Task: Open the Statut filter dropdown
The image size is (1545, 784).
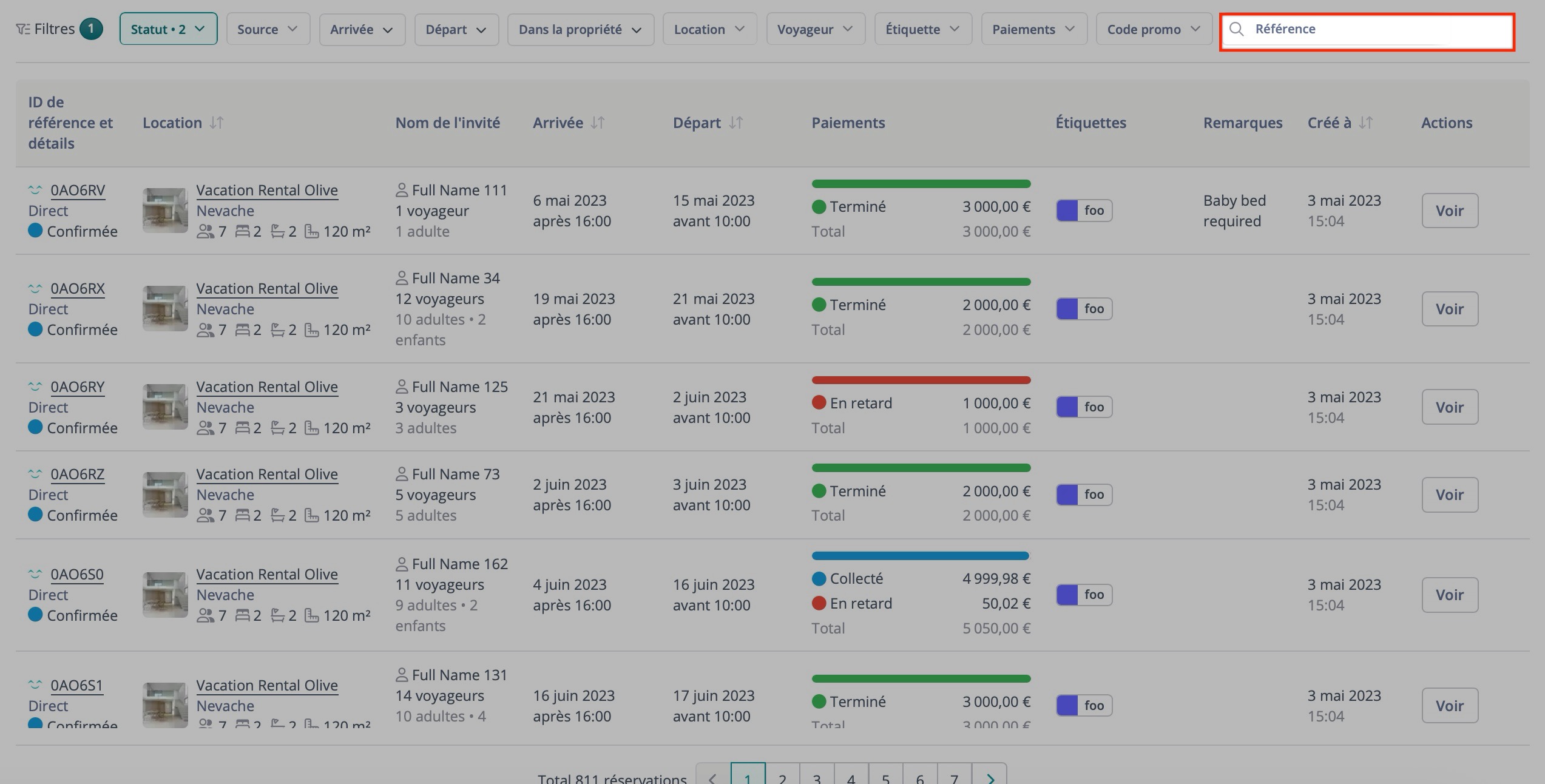Action: coord(168,29)
